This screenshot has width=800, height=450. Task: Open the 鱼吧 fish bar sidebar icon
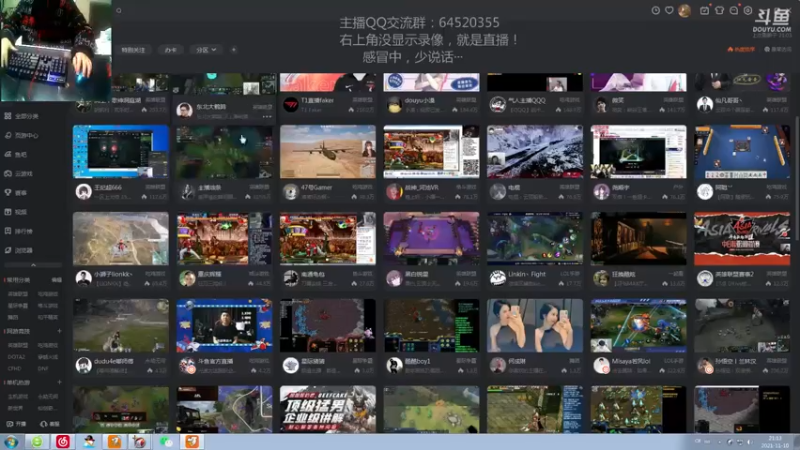point(8,154)
